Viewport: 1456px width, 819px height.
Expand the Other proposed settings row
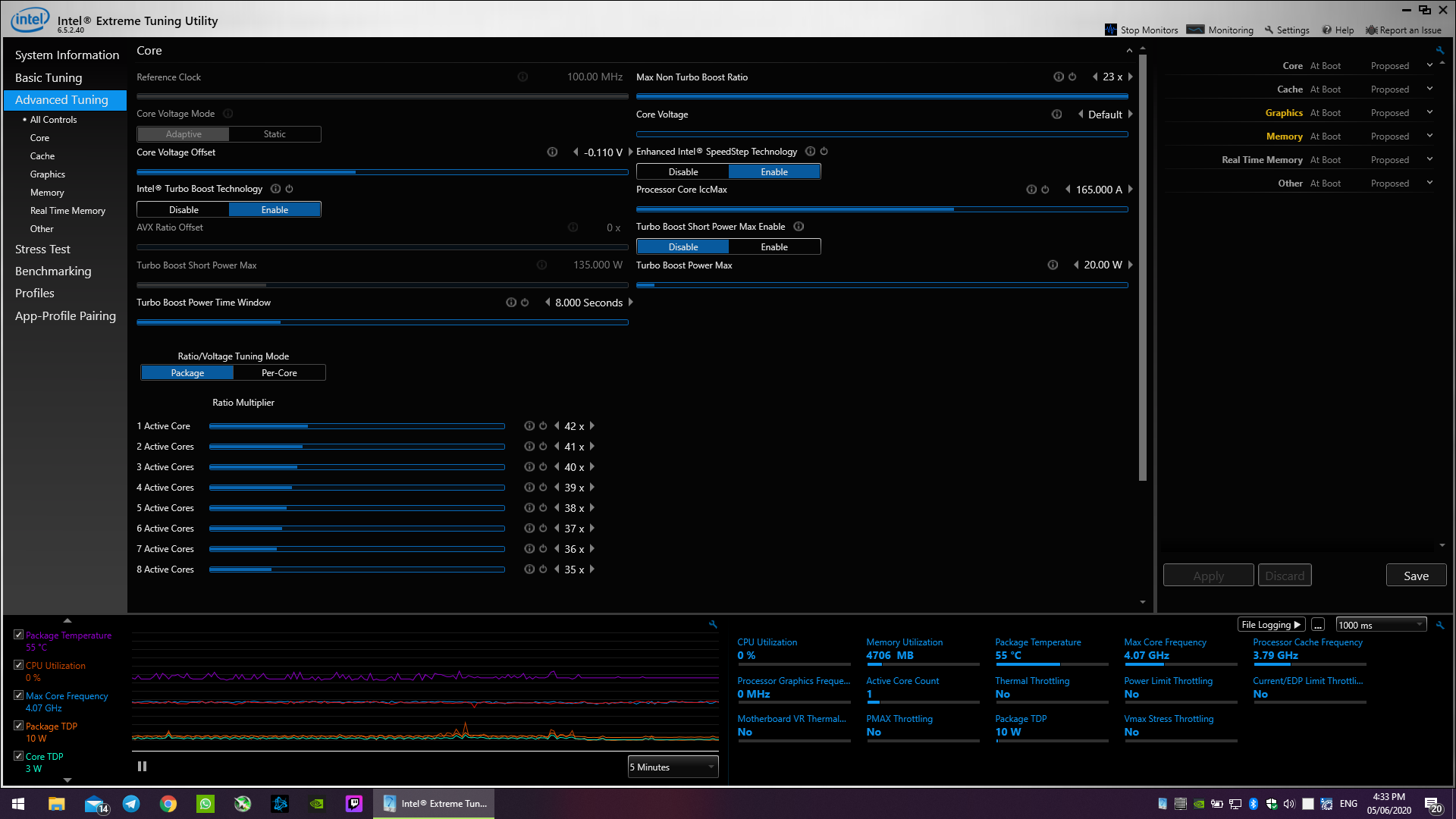coord(1429,183)
